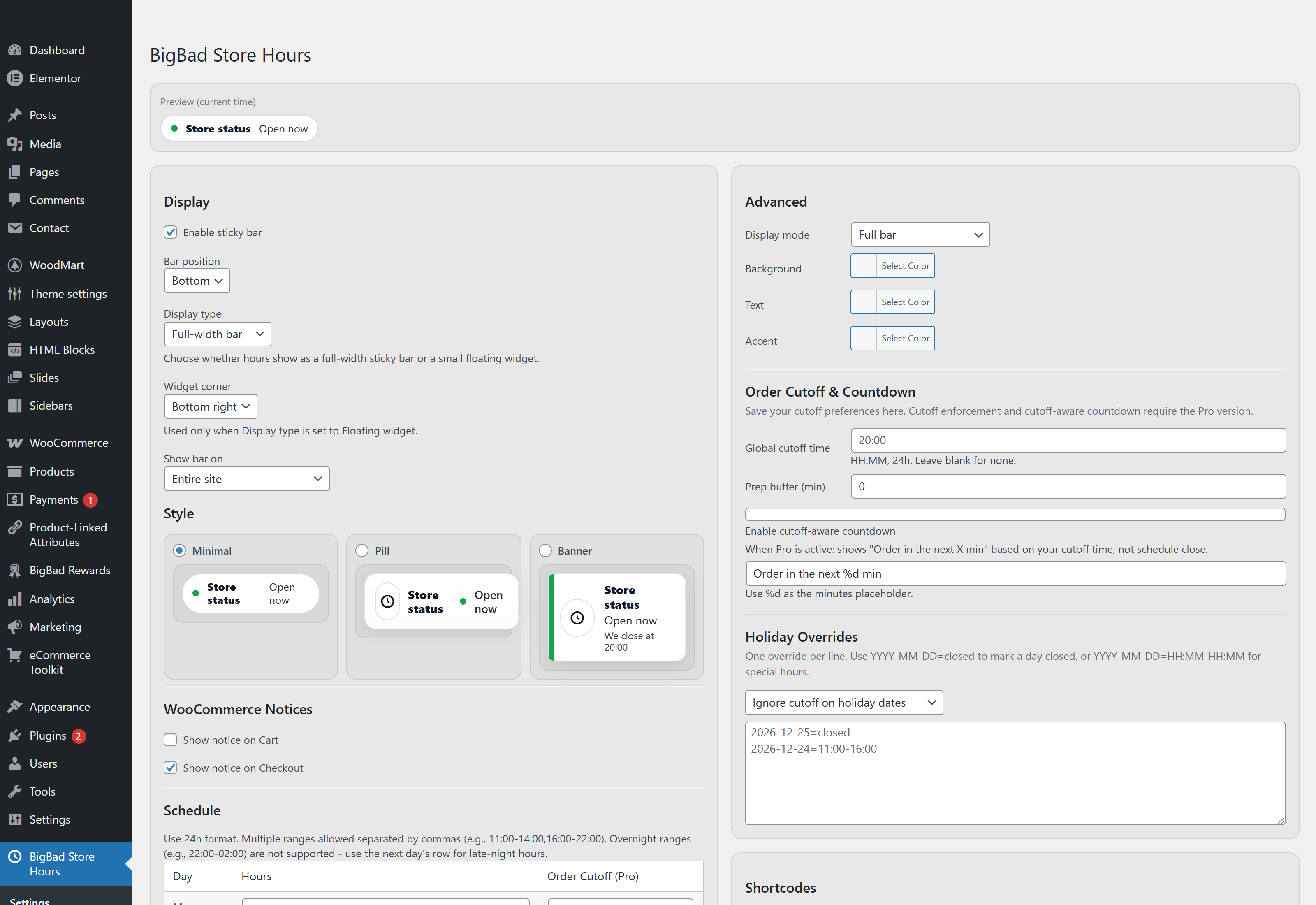Click the Contact envelope icon
The width and height of the screenshot is (1316, 905).
[15, 228]
